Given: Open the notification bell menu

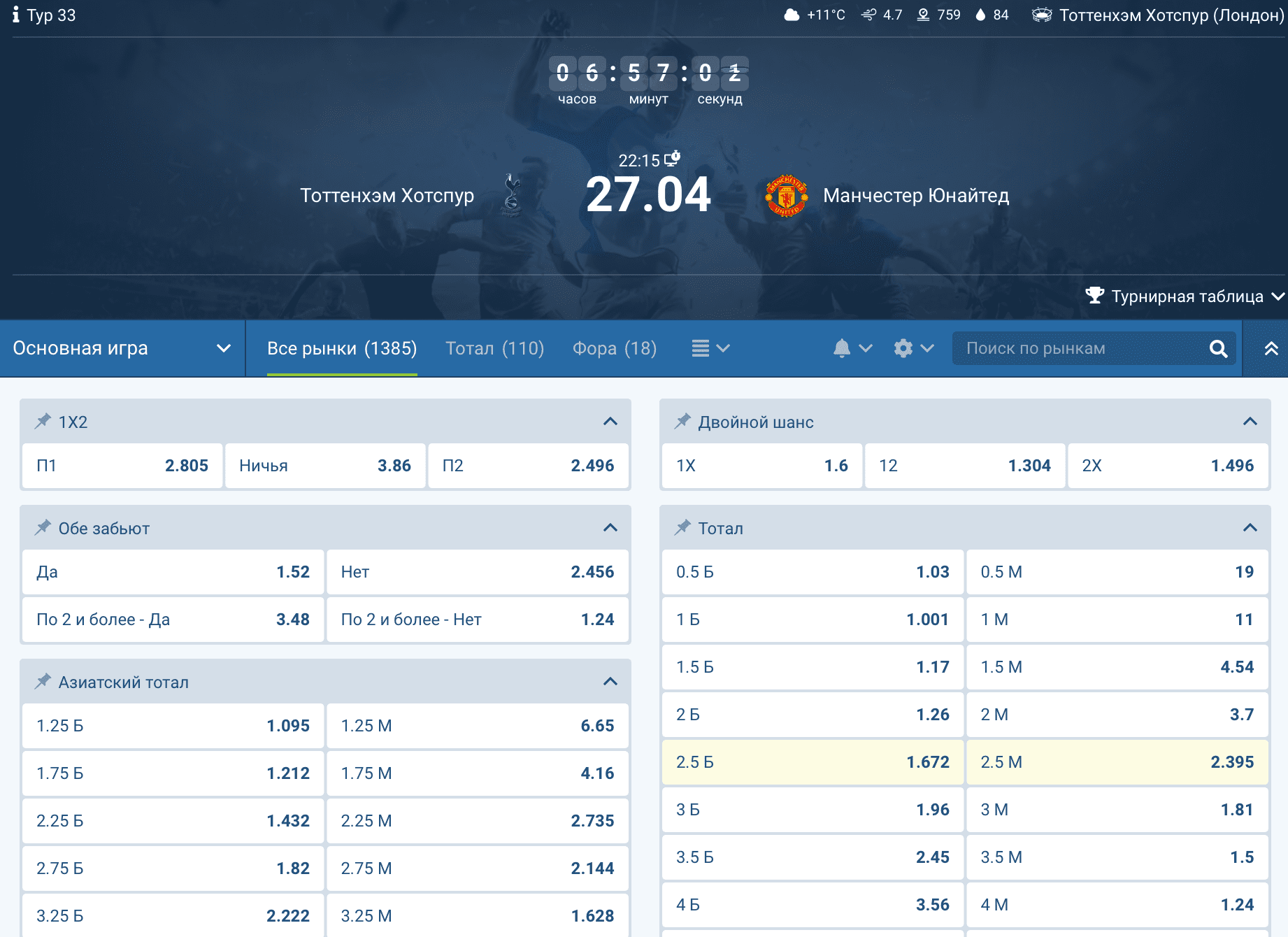Looking at the screenshot, I should [x=852, y=348].
